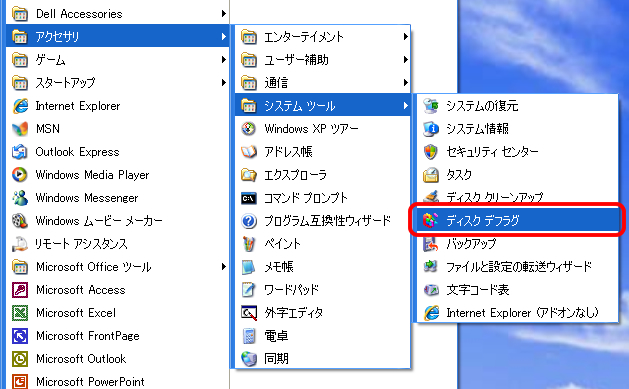This screenshot has height=389, width=629.
Task: Click the 文字コード表 icon
Action: 431,290
